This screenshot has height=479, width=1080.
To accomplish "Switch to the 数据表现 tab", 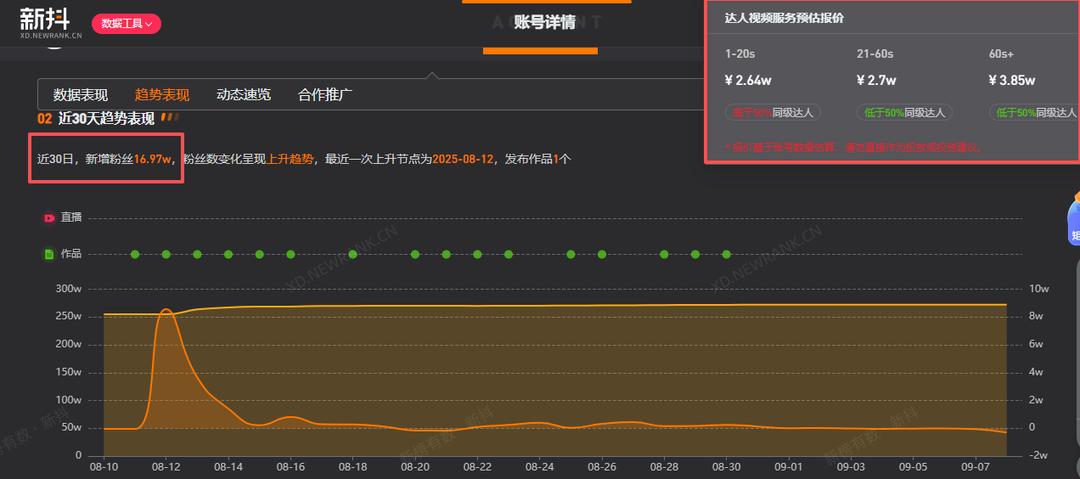I will point(80,95).
